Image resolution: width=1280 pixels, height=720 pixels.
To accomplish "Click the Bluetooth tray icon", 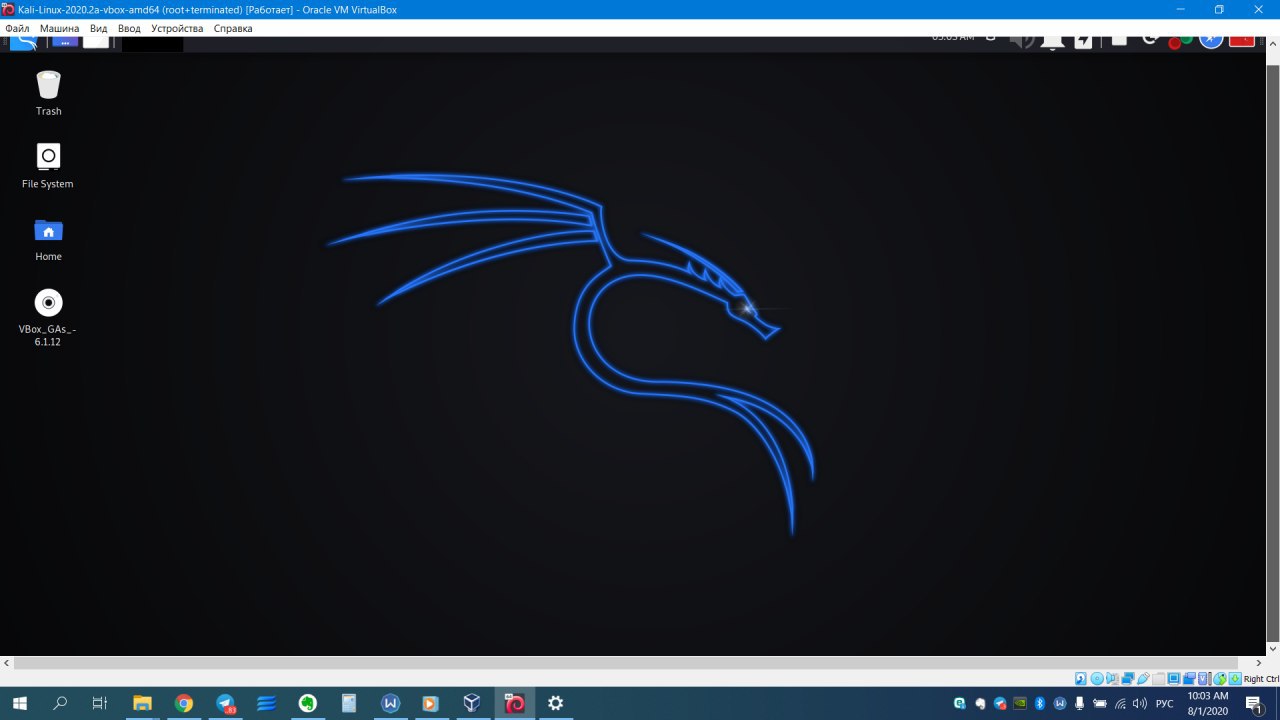I will [x=1040, y=703].
